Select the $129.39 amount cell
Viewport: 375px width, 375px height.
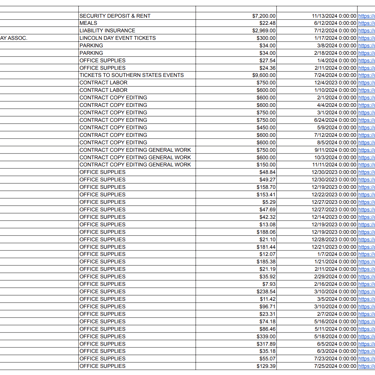pyautogui.click(x=236, y=366)
